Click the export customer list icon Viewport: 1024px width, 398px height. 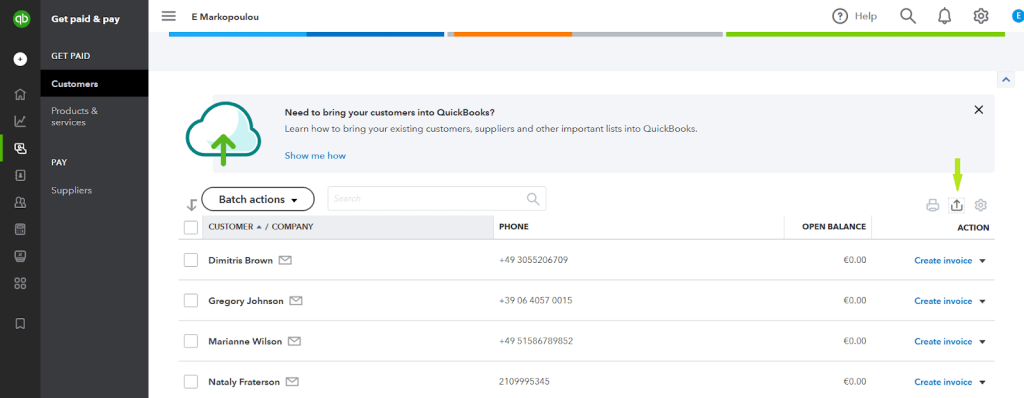point(956,205)
